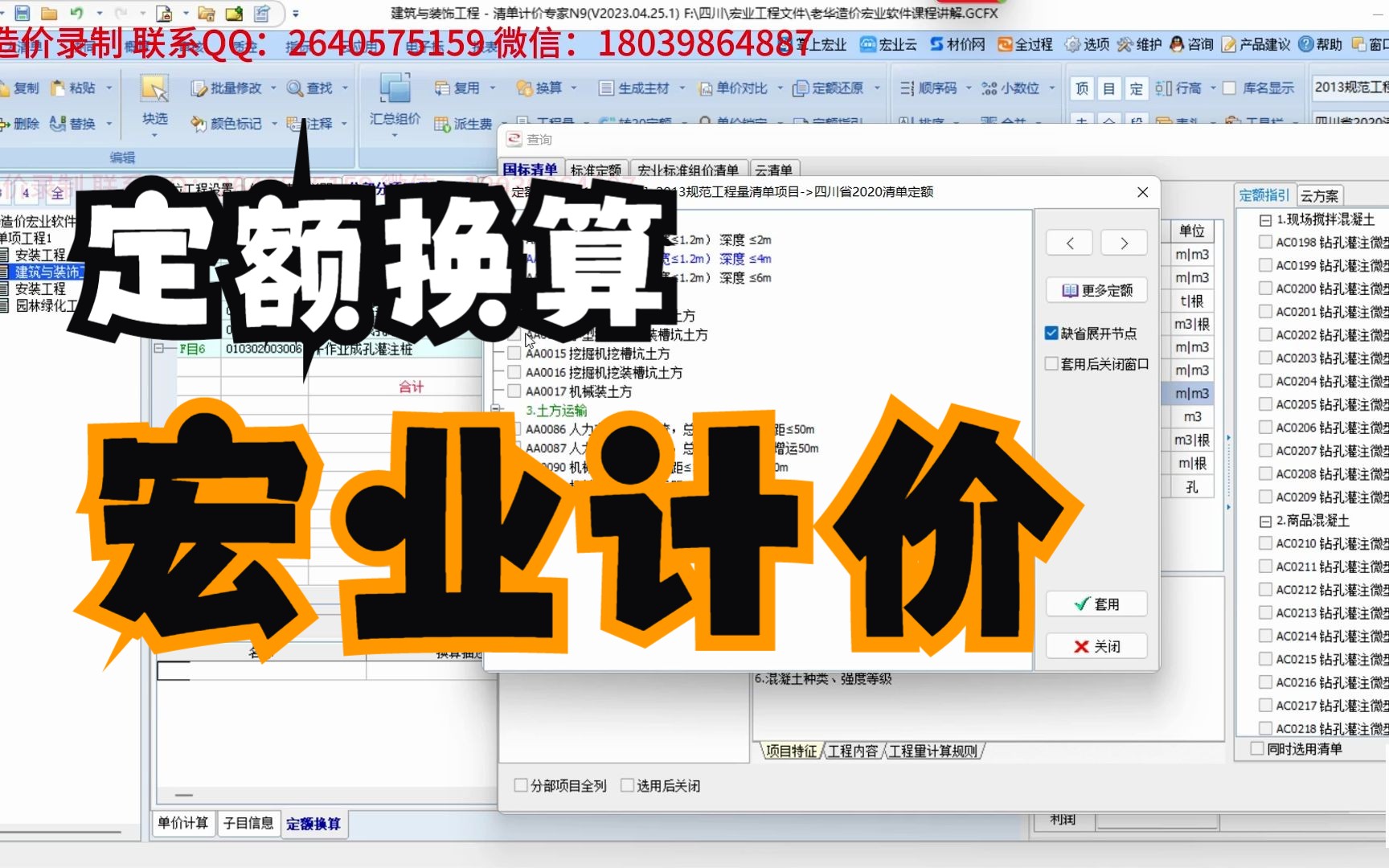Image resolution: width=1389 pixels, height=868 pixels.
Task: Click the 换算 conversion tool
Action: point(539,88)
